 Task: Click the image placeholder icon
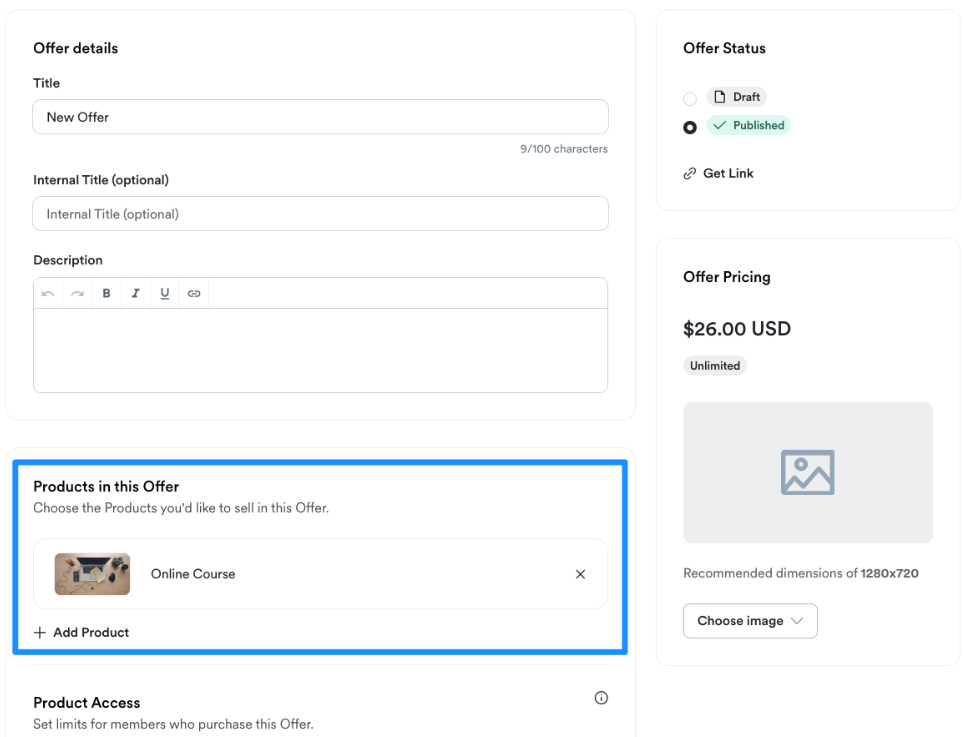[808, 472]
